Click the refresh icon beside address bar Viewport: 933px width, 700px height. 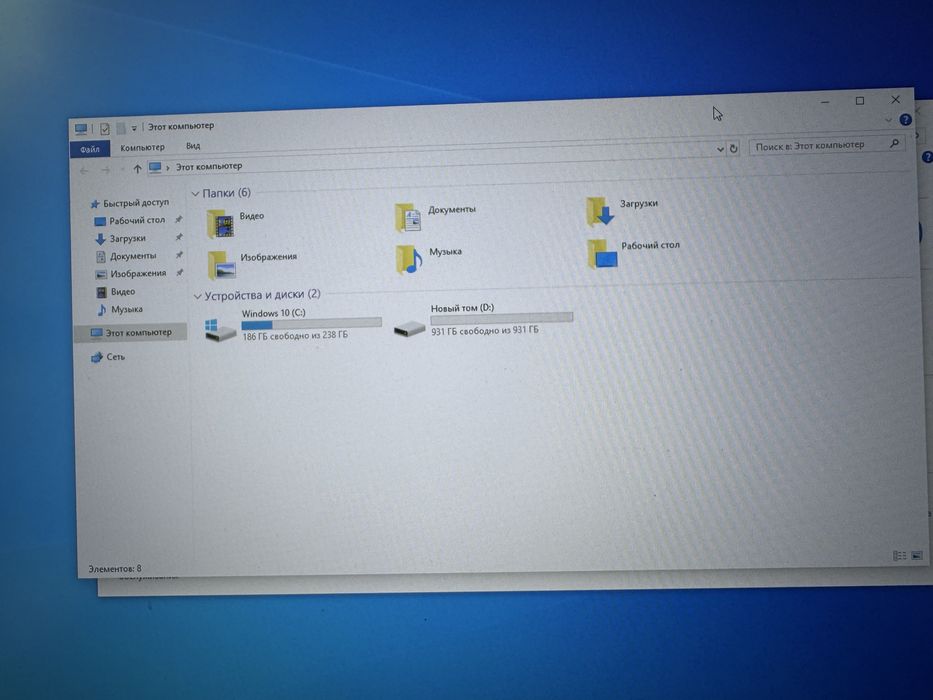point(734,148)
